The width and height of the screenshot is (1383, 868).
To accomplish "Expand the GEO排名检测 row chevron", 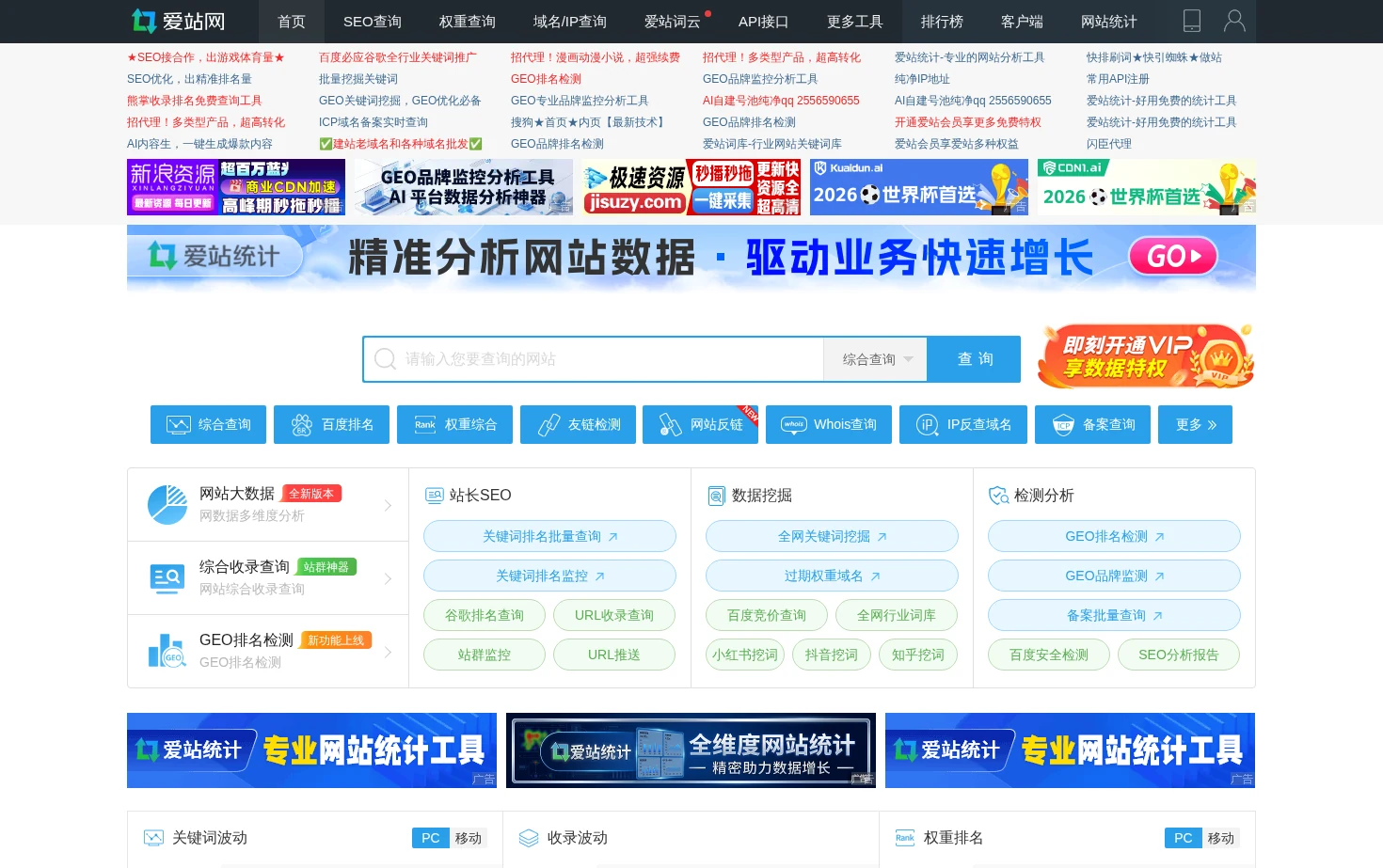I will coord(388,652).
